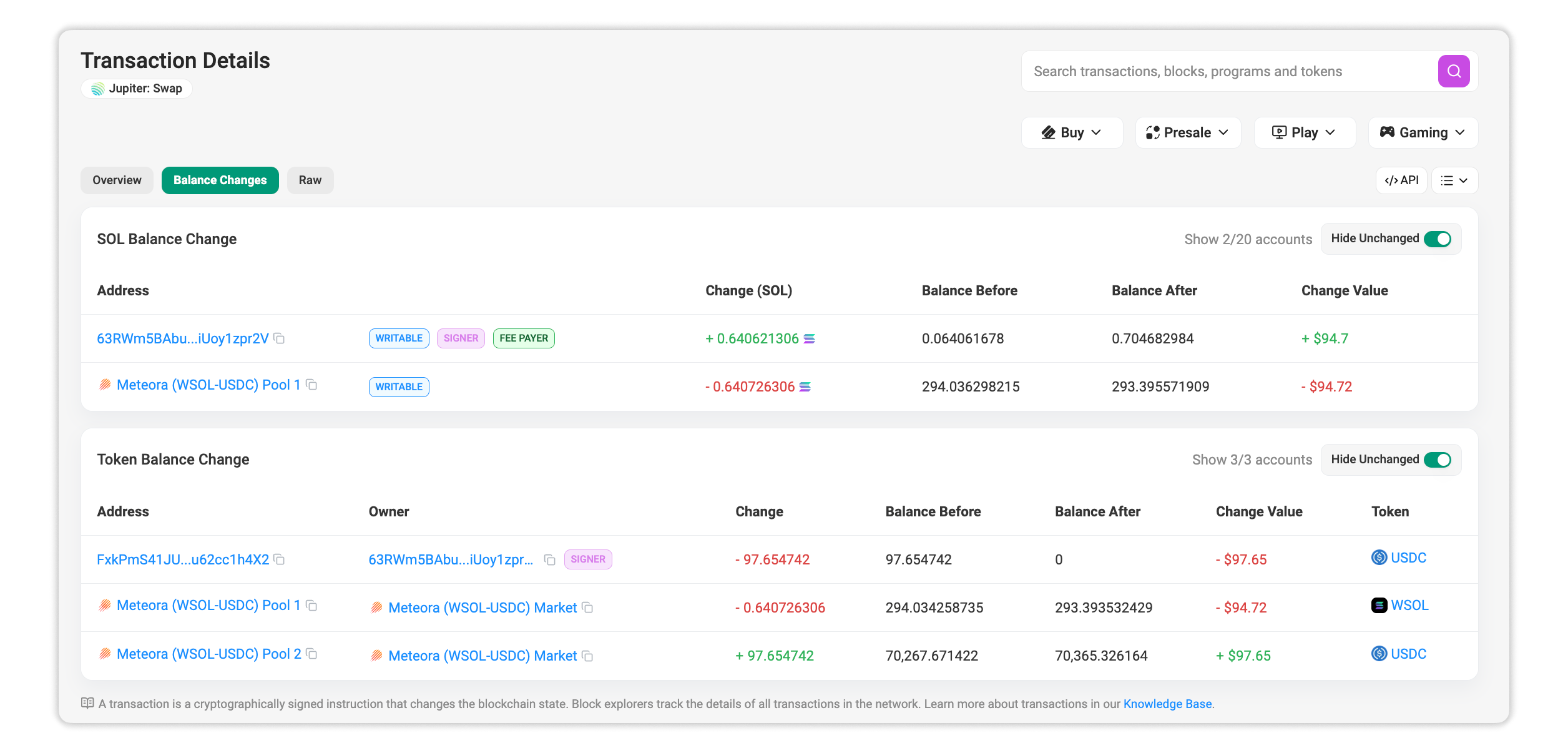Focus the search transactions input field

(1230, 71)
